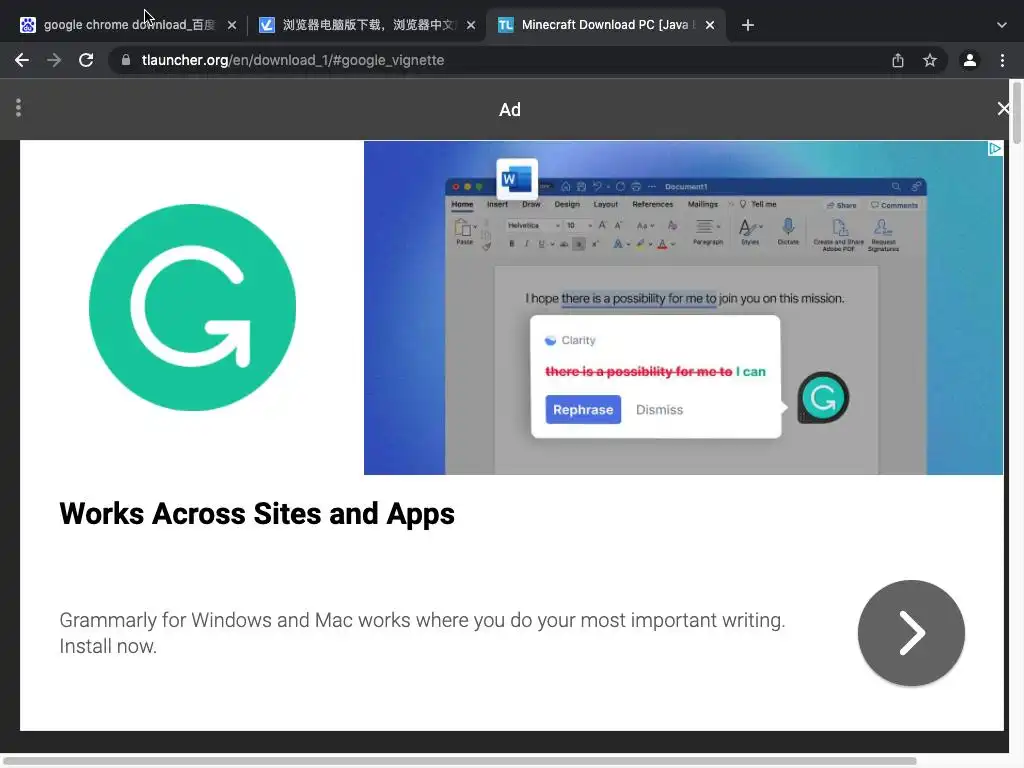Share this page using the share icon
Image resolution: width=1024 pixels, height=768 pixels.
click(x=898, y=60)
